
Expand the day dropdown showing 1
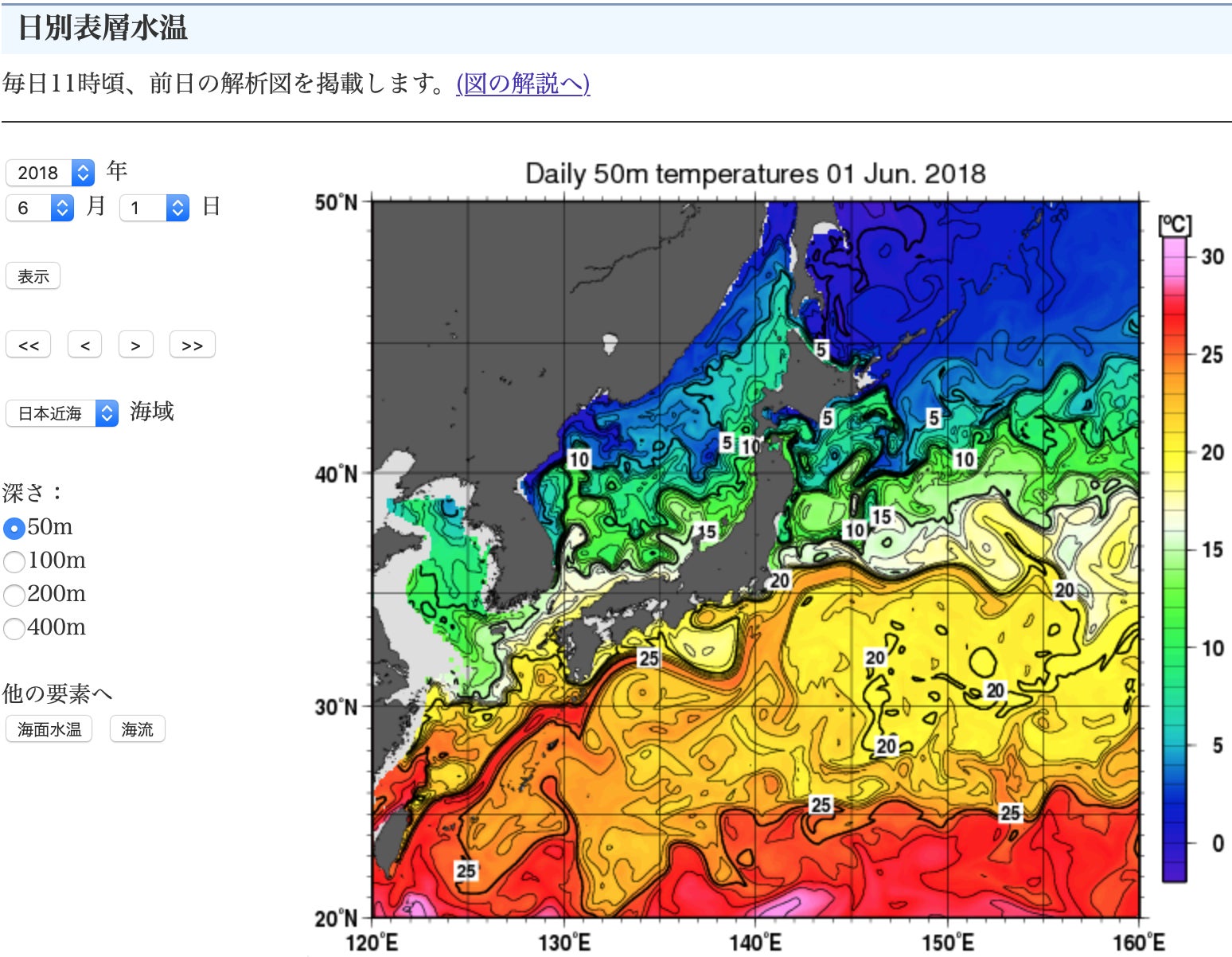point(154,208)
